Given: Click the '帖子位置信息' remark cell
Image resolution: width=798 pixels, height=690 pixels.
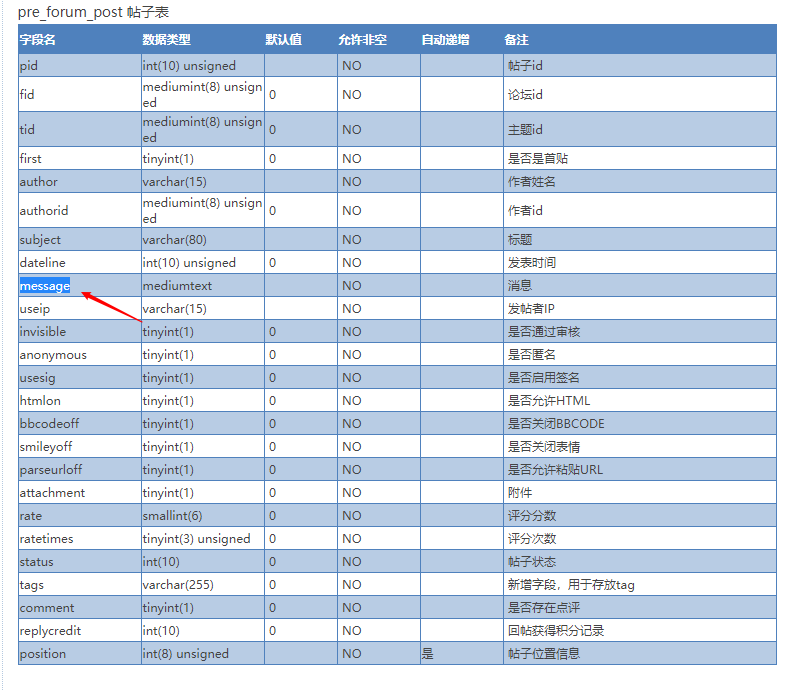Looking at the screenshot, I should tap(640, 653).
